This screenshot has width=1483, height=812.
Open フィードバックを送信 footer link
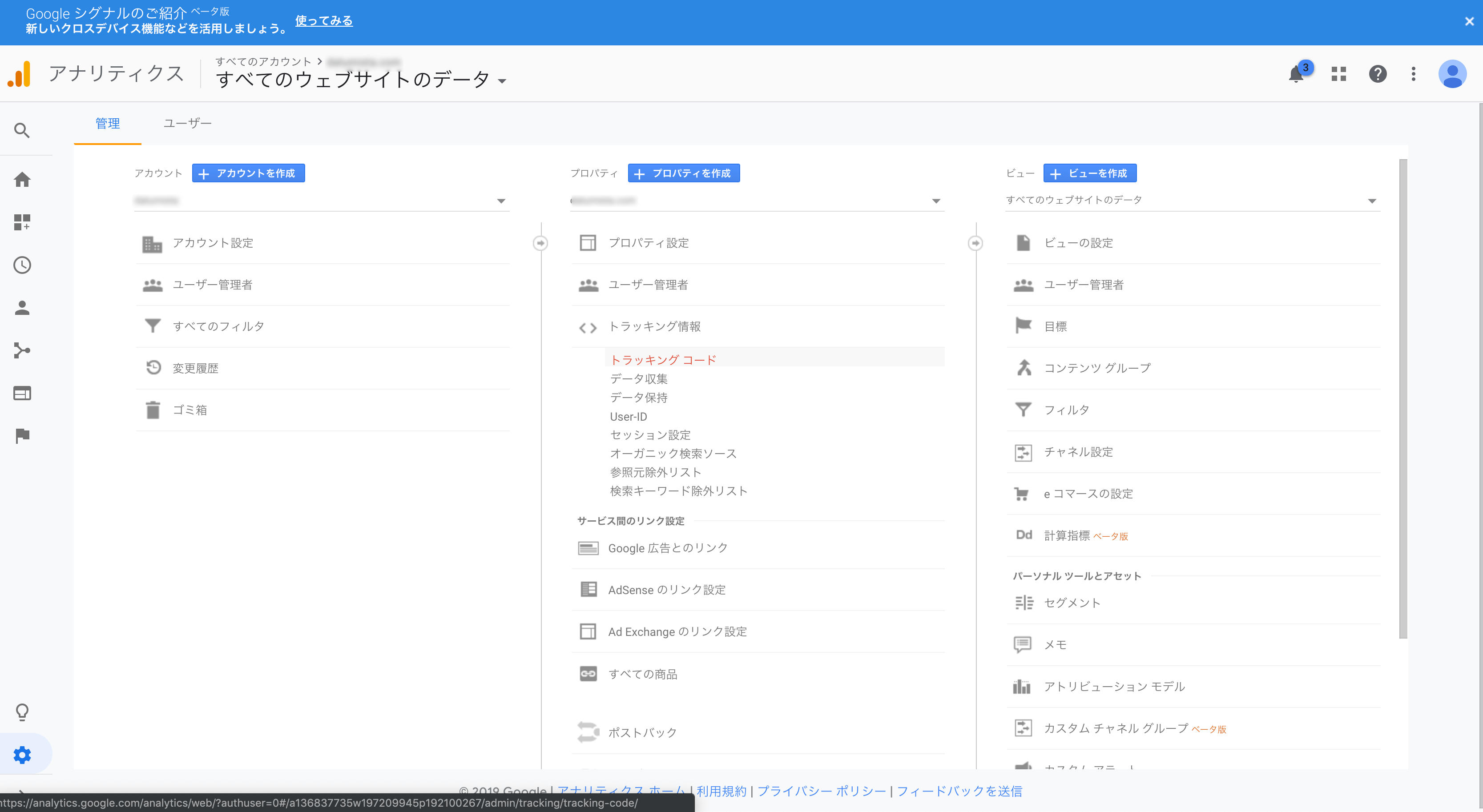coord(960,791)
